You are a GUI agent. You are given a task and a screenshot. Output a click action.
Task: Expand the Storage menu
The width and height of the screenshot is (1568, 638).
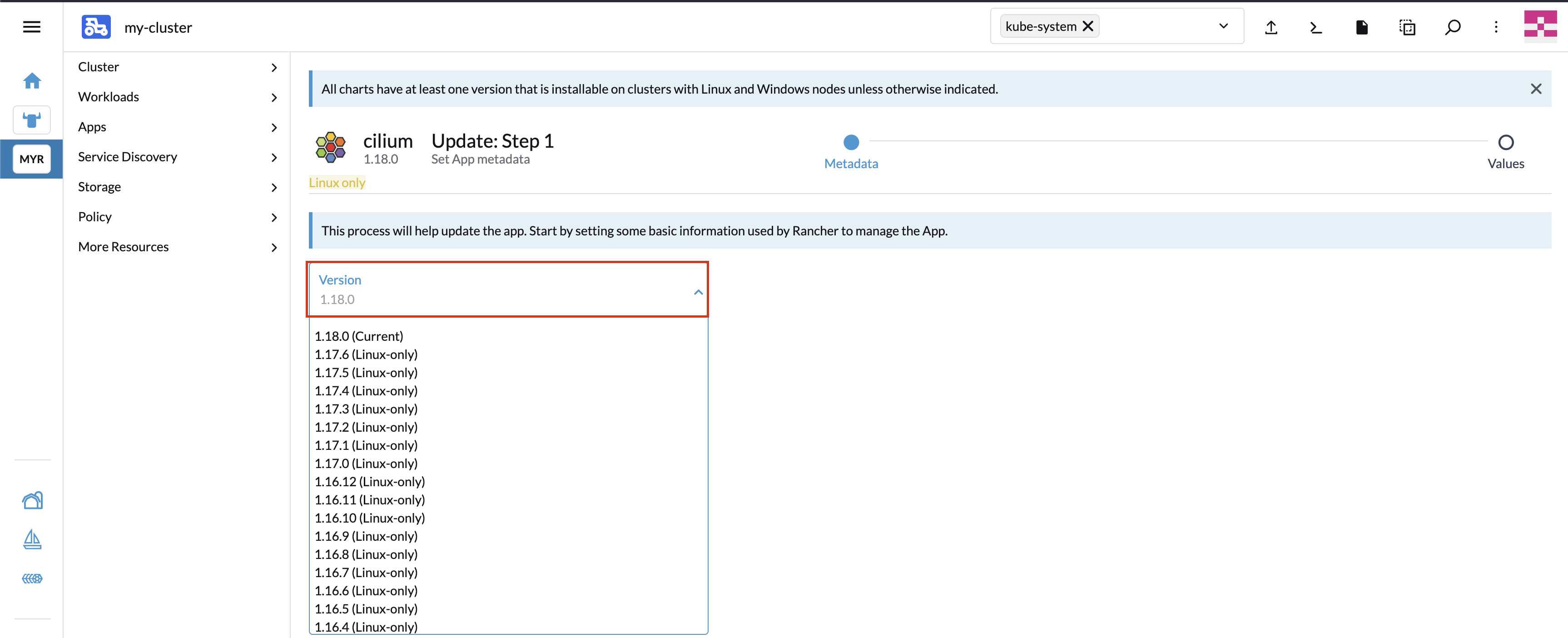(x=177, y=187)
